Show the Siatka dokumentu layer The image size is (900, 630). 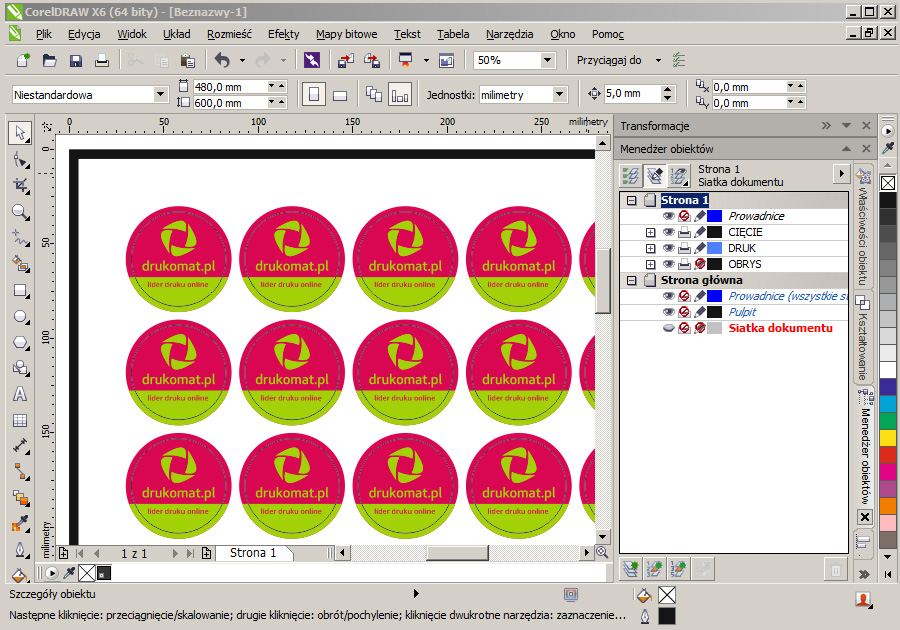point(668,328)
